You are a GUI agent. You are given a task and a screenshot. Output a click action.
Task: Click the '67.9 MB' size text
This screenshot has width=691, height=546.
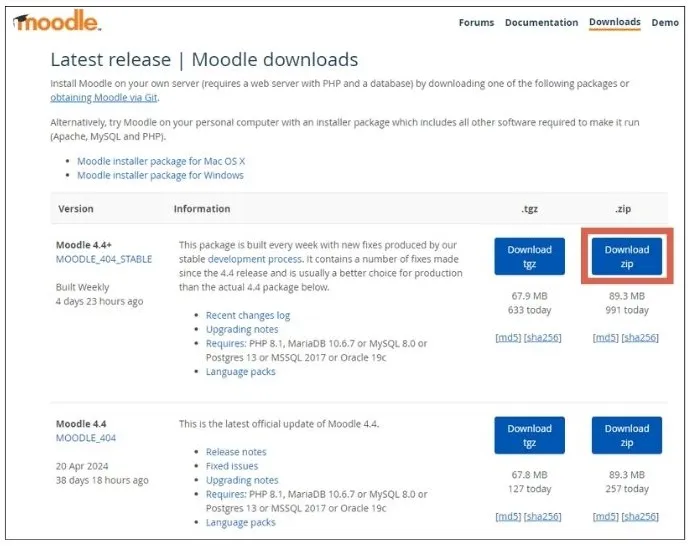click(x=529, y=296)
